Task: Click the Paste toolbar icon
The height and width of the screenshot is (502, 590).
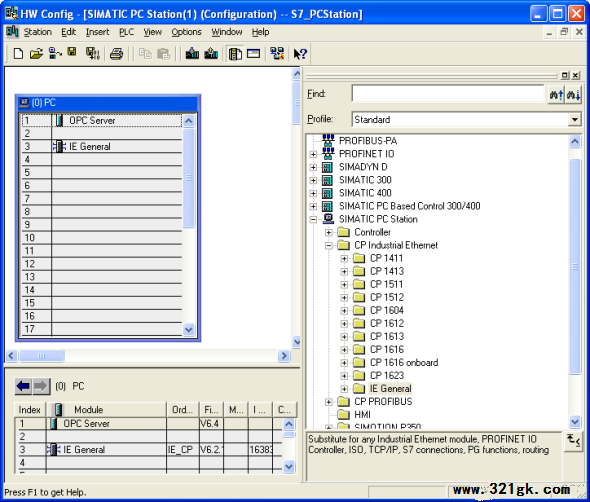Action: [x=163, y=53]
